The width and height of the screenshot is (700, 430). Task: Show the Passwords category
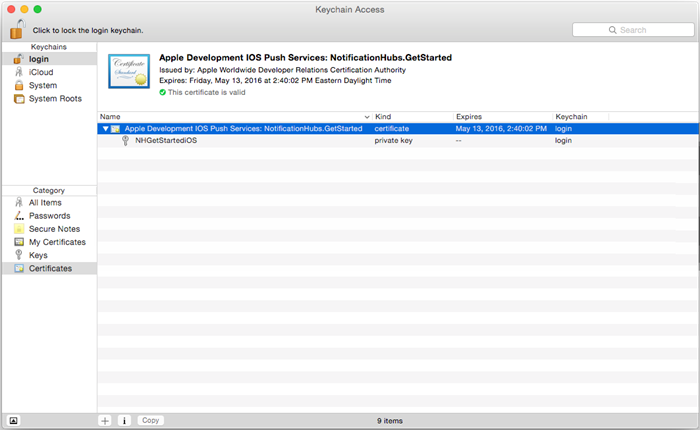49,216
